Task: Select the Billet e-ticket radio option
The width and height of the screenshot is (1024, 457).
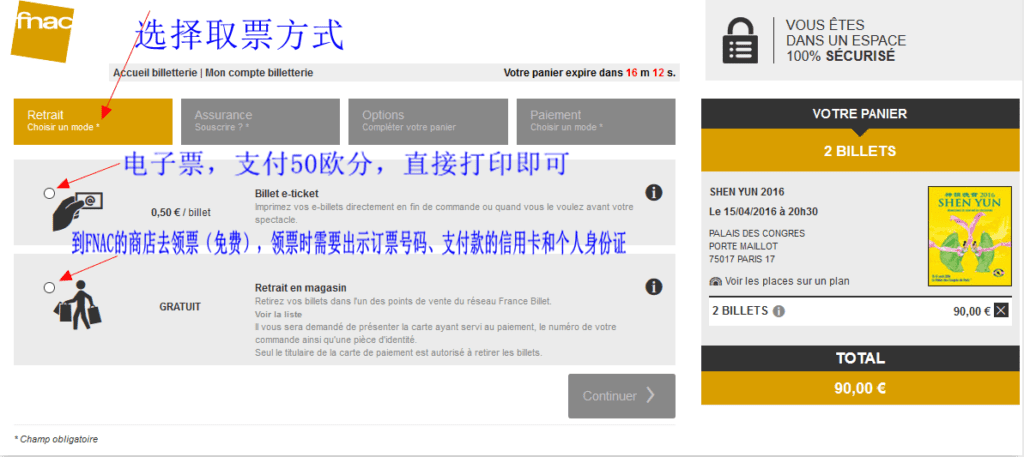Action: 50,193
